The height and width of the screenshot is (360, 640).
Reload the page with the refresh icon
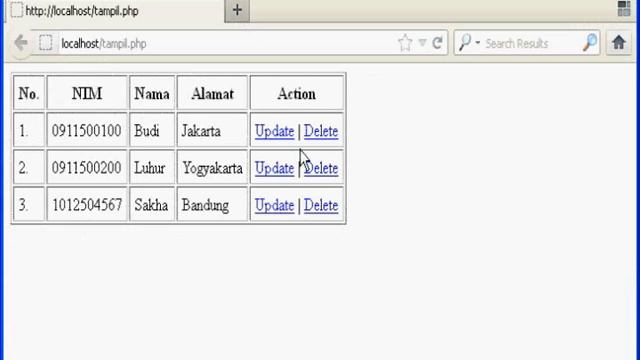(x=437, y=43)
